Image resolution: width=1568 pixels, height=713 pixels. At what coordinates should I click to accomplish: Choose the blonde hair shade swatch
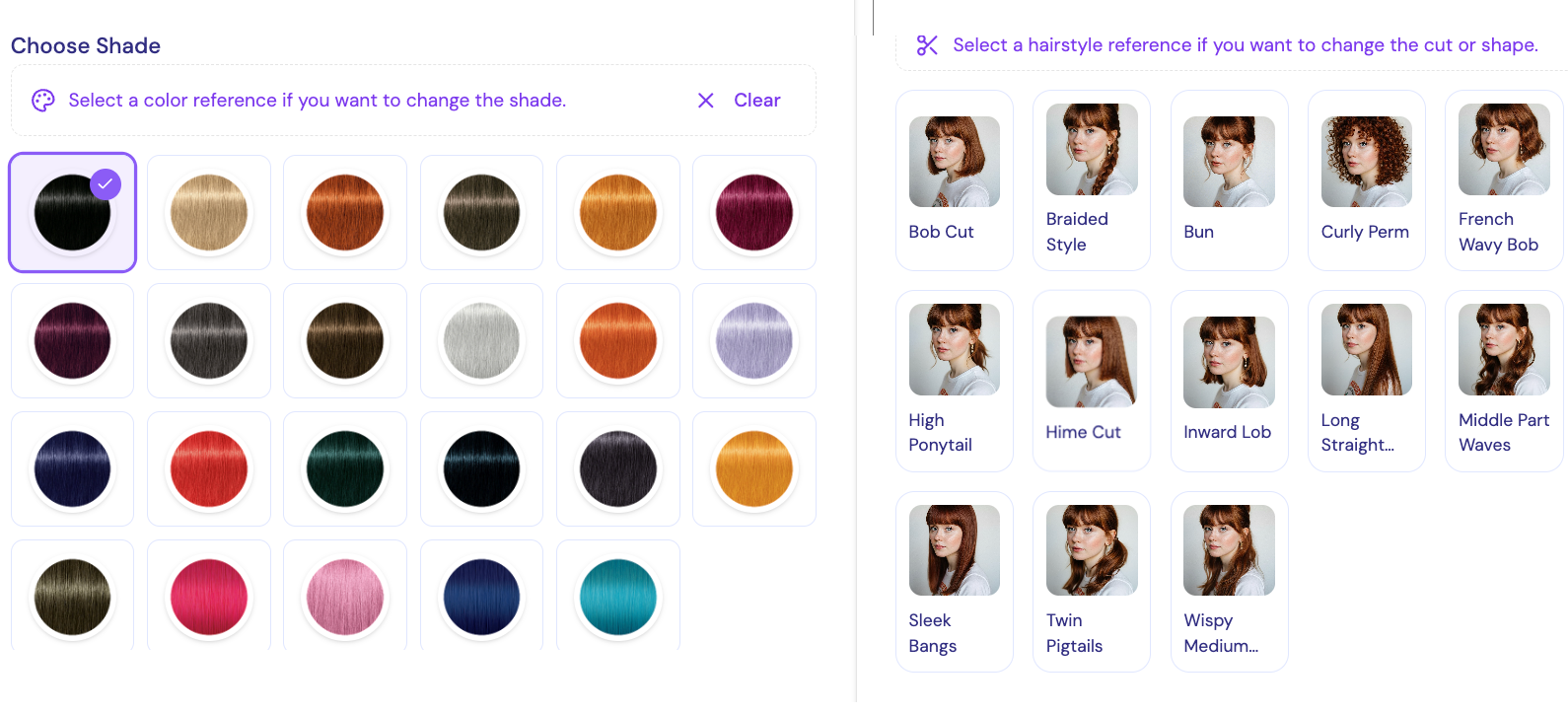(x=209, y=212)
